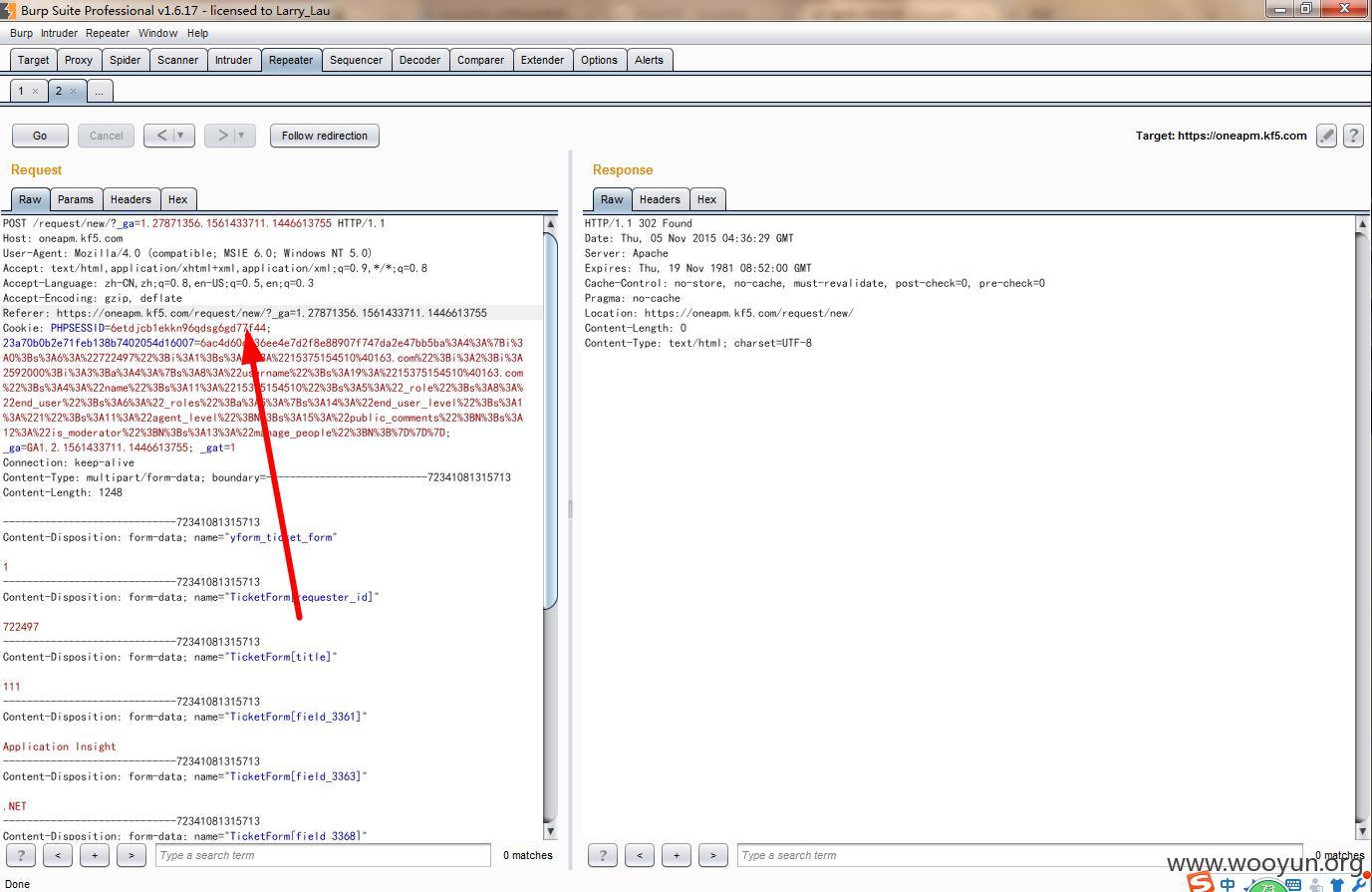Image resolution: width=1372 pixels, height=892 pixels.
Task: Open the Repeater help question-mark icon
Action: tap(1353, 136)
